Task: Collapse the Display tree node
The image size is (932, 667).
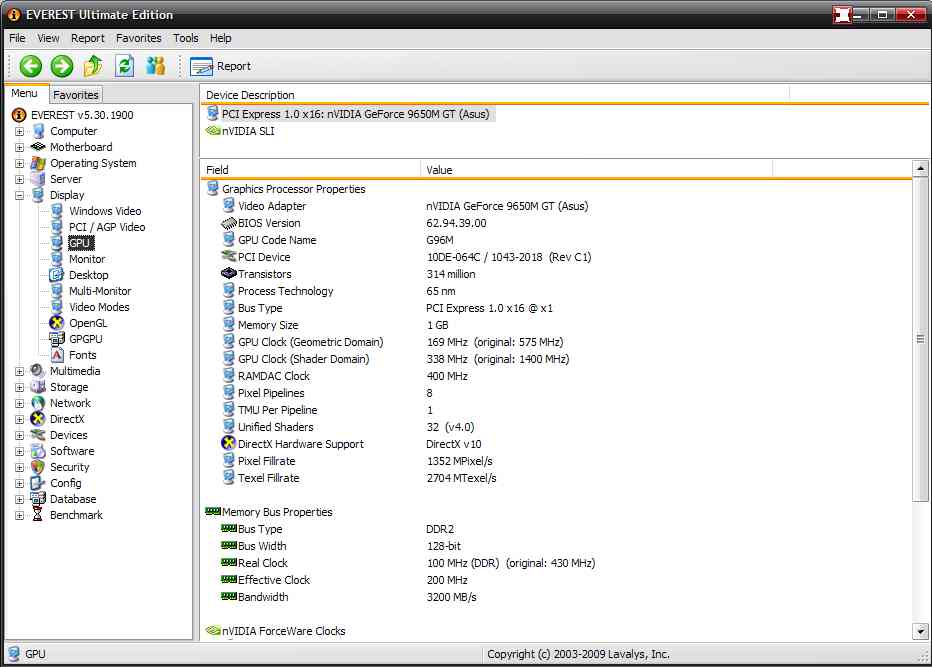Action: [20, 196]
